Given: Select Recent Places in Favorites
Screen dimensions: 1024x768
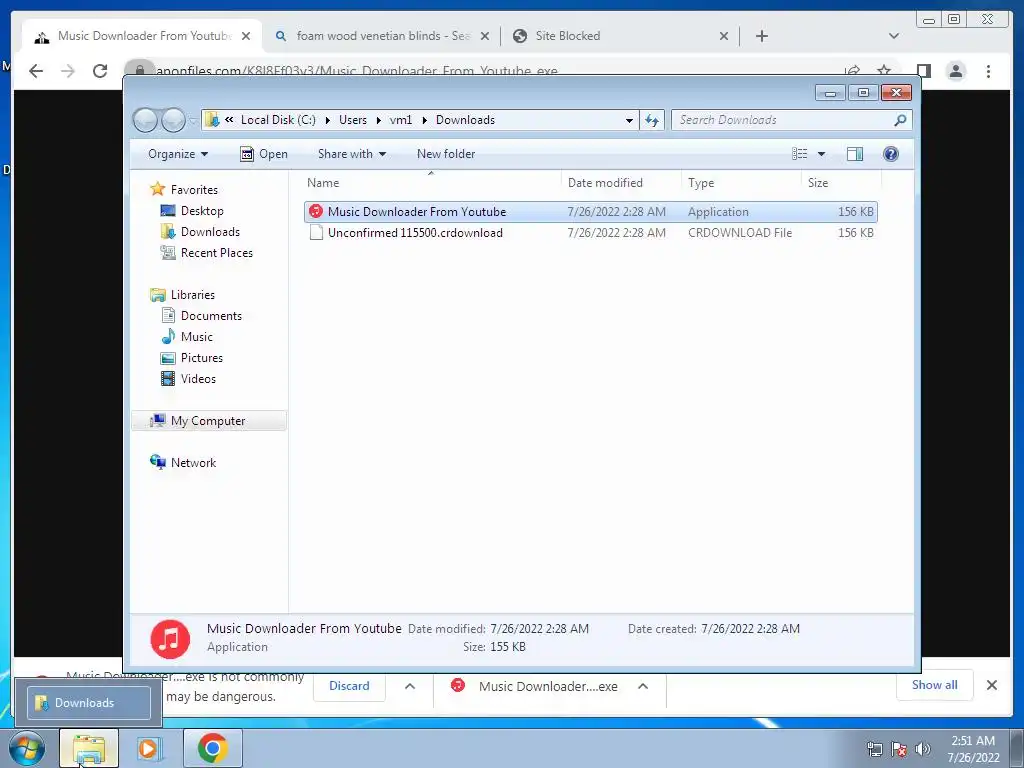Looking at the screenshot, I should coord(216,253).
